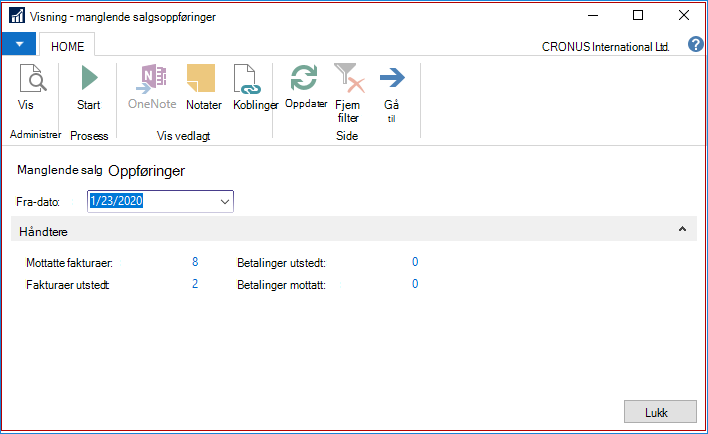708x434 pixels.
Task: Minimize the window
Action: [593, 16]
